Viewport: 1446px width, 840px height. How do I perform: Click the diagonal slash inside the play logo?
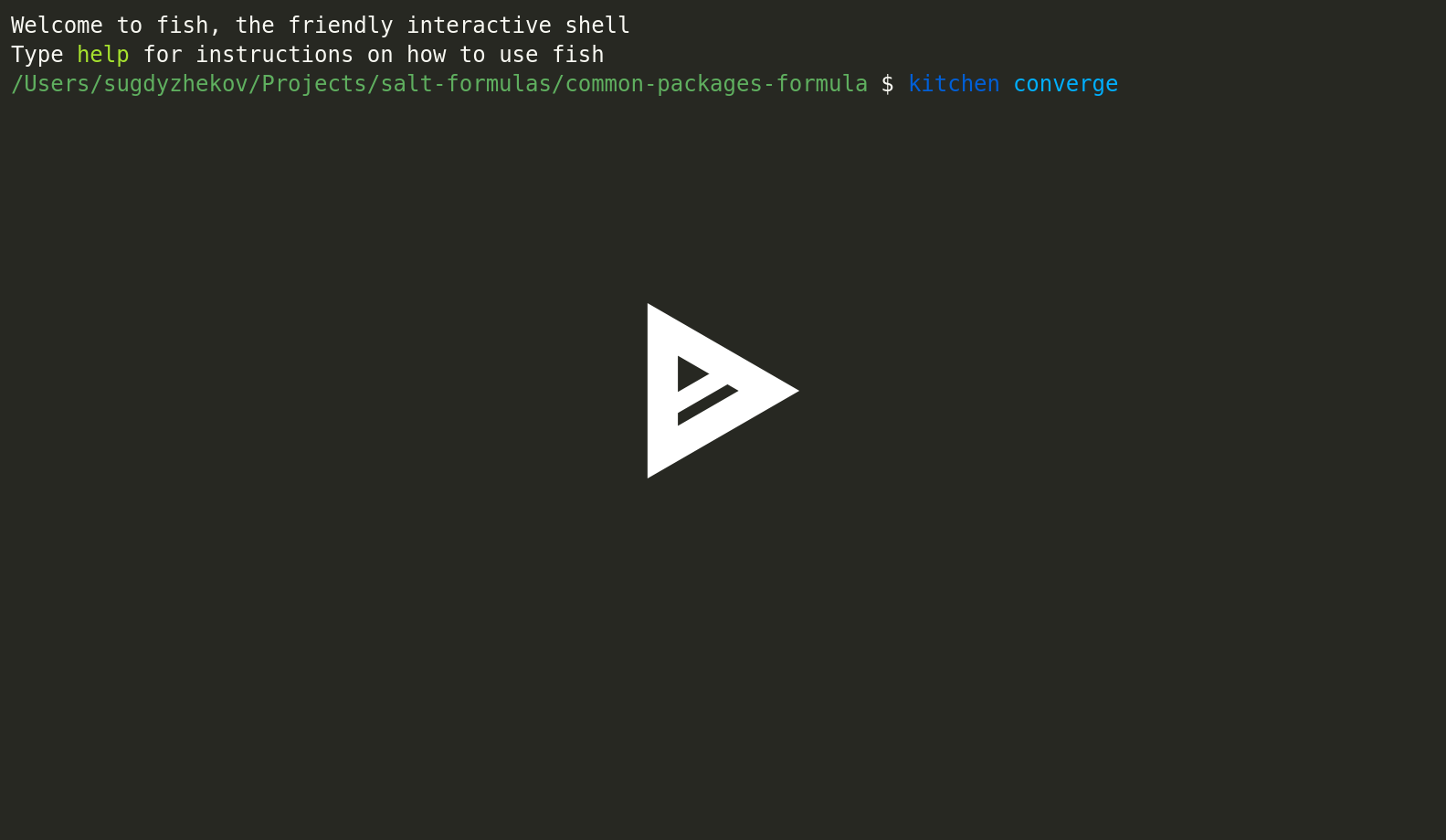707,404
